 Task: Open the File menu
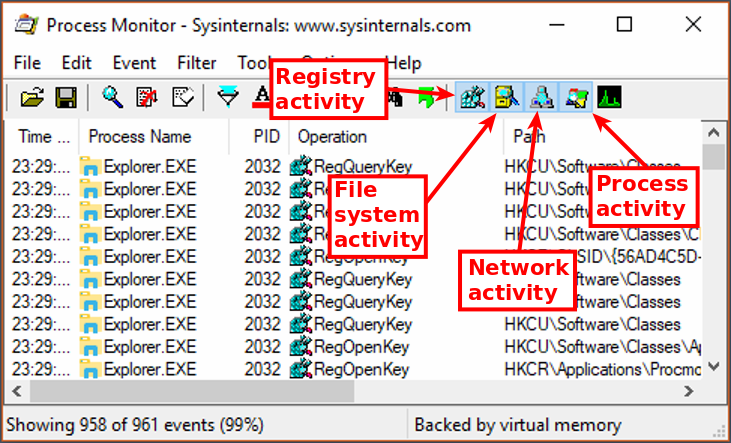tap(28, 62)
